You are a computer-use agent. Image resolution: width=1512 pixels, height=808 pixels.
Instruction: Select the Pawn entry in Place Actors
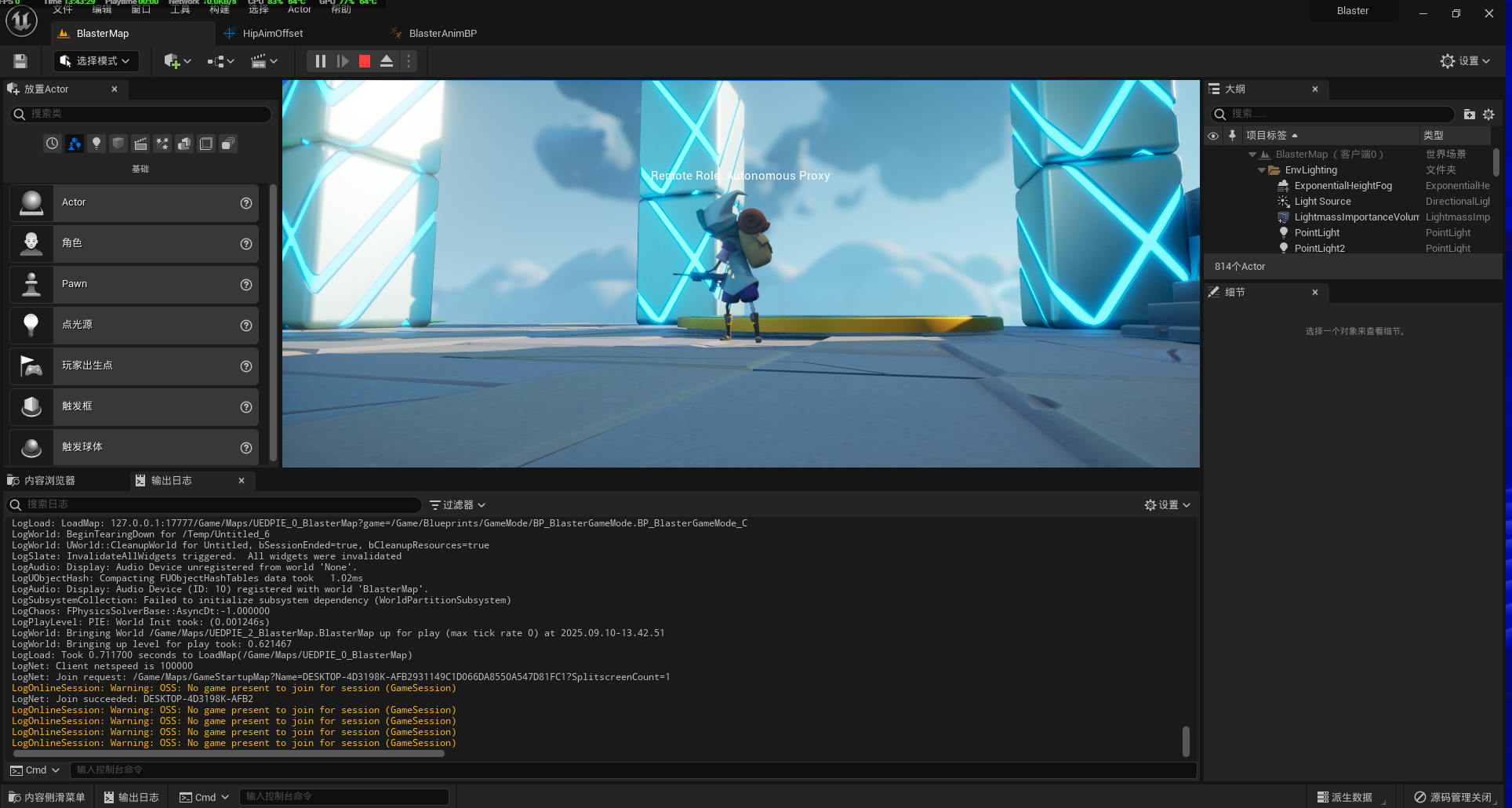134,285
